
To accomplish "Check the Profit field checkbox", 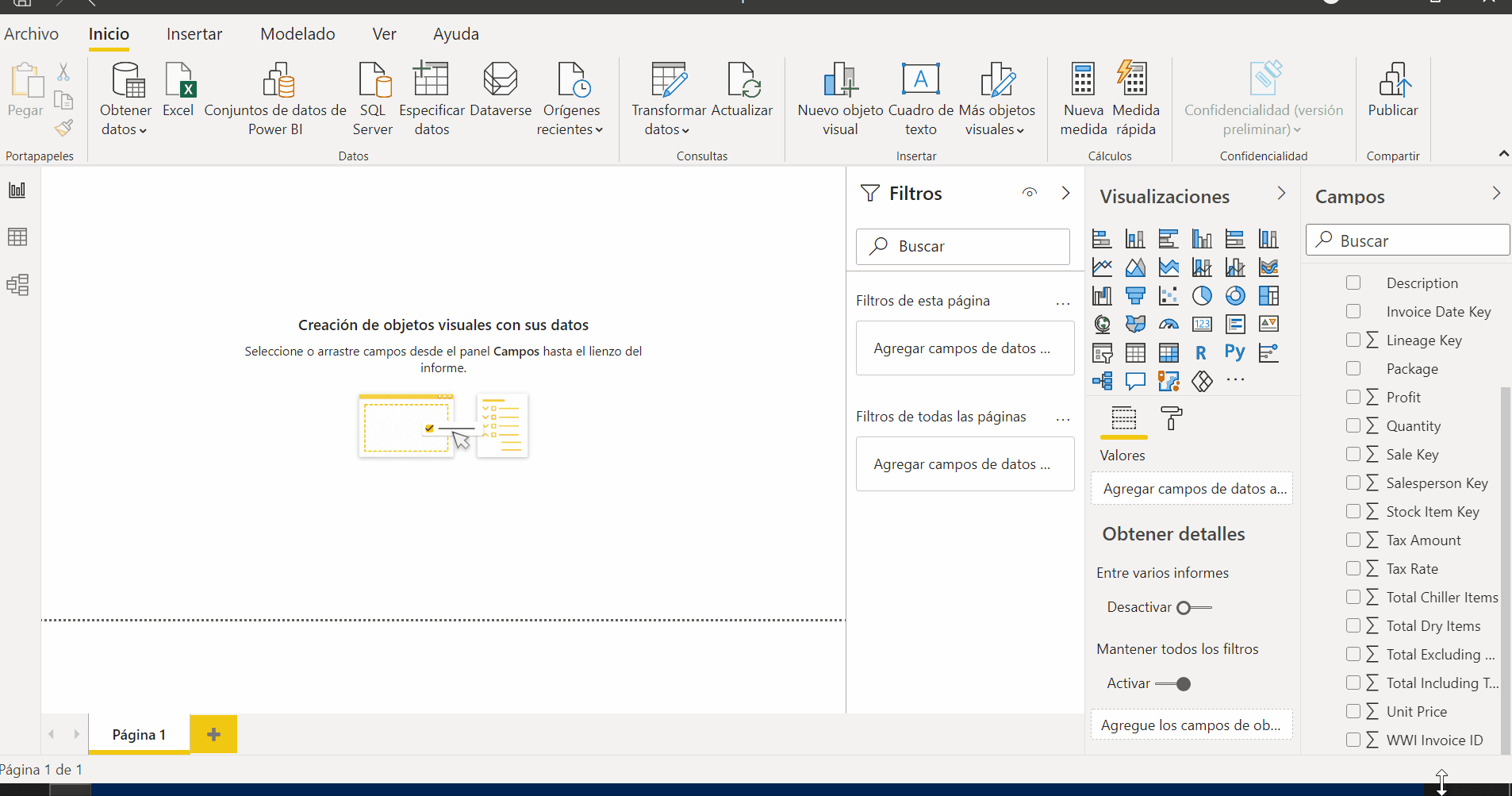I will click(x=1354, y=397).
